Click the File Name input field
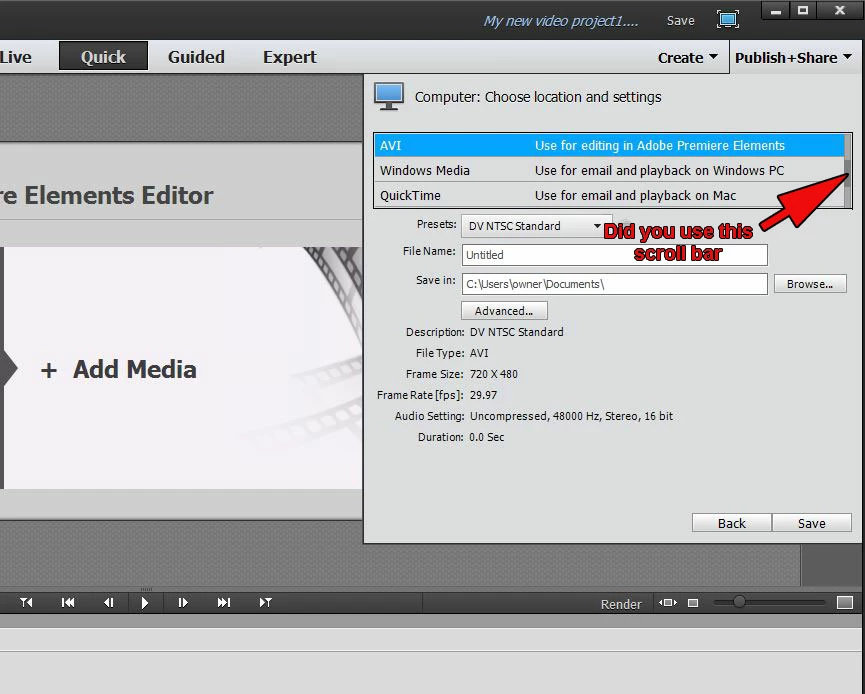Image resolution: width=865 pixels, height=694 pixels. click(615, 255)
